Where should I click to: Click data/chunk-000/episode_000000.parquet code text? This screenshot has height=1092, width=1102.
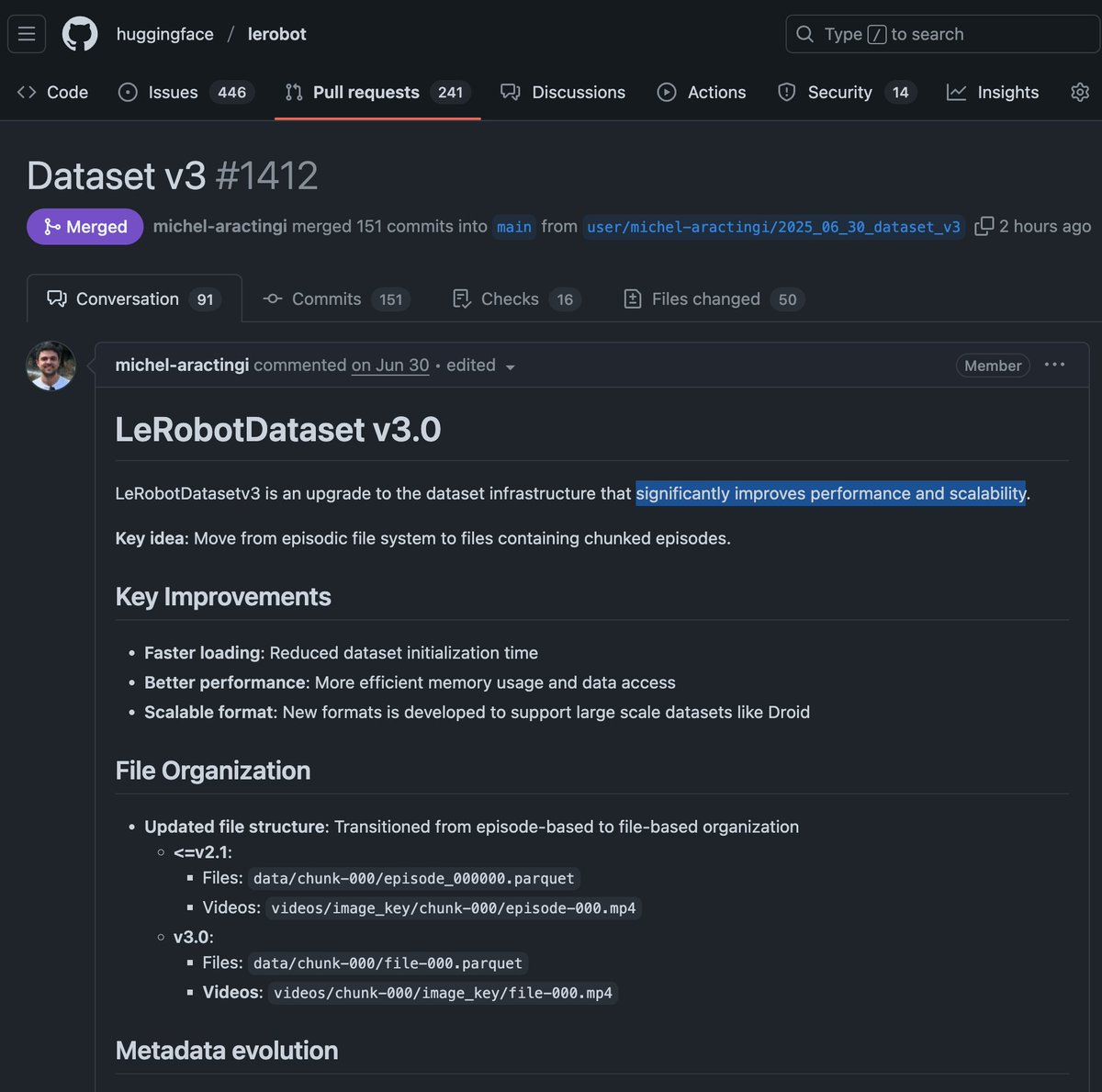tap(414, 878)
